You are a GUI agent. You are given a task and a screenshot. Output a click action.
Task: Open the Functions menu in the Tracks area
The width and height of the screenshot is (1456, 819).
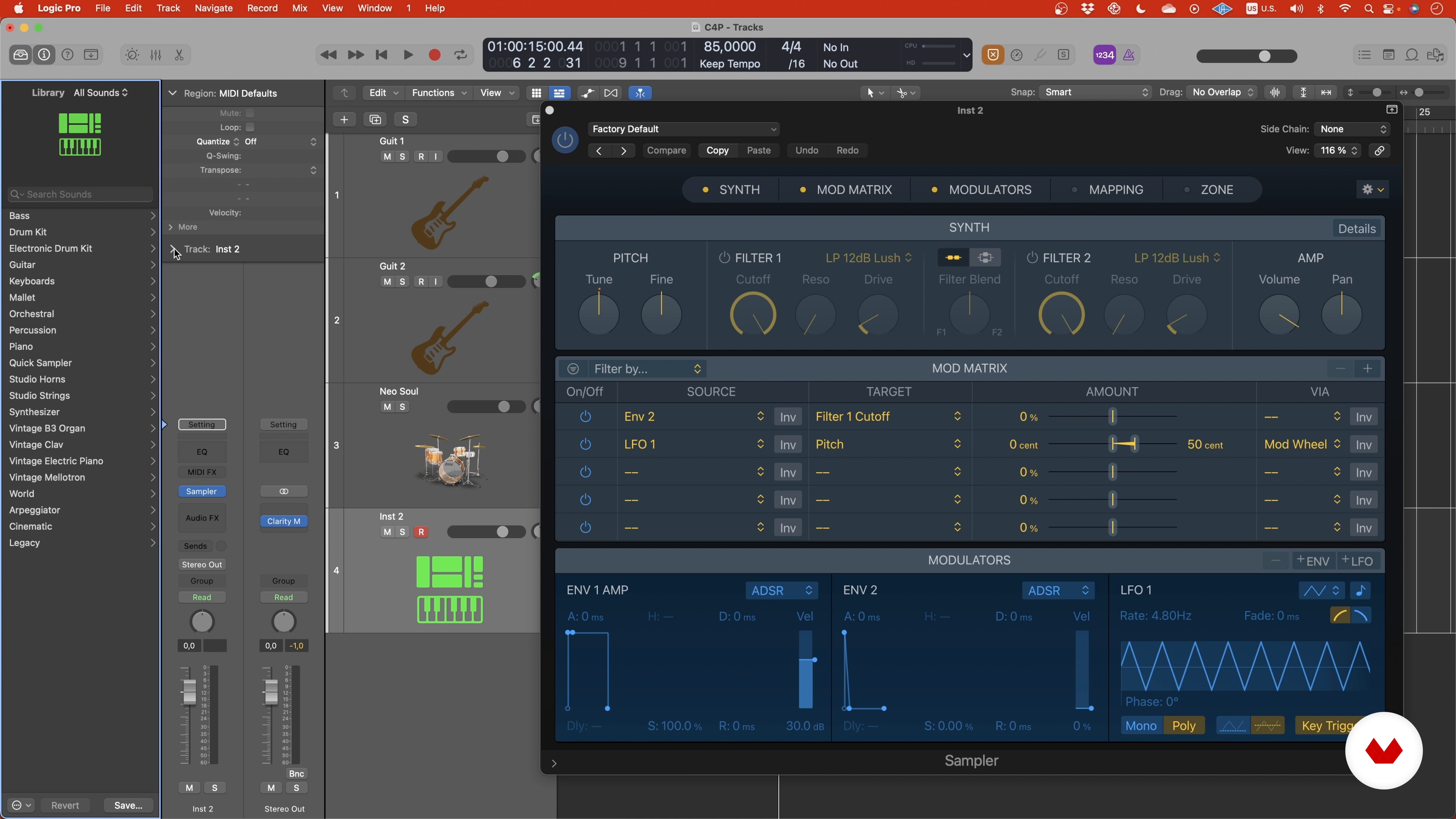click(439, 93)
